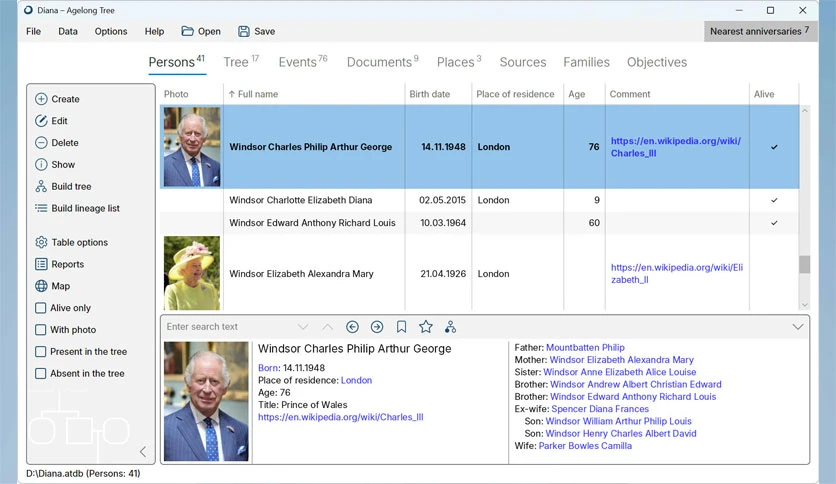
Task: Jump to previous search result up chevron
Action: point(327,327)
